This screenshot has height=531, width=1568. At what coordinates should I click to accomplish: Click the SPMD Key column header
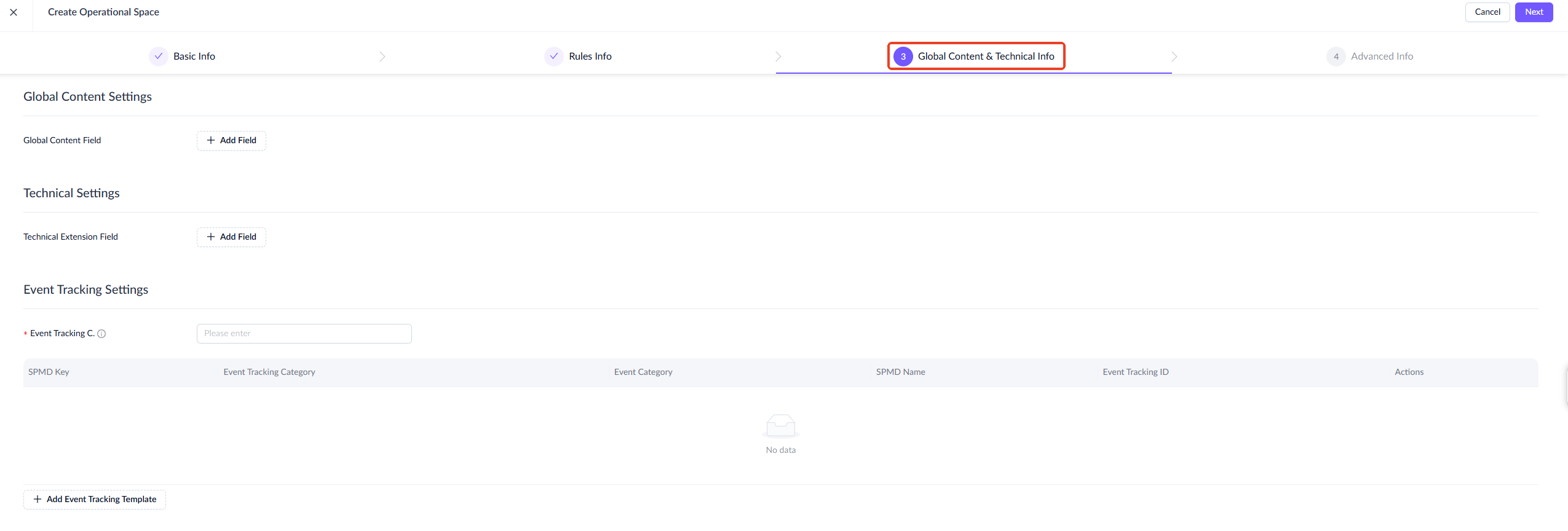pos(49,372)
